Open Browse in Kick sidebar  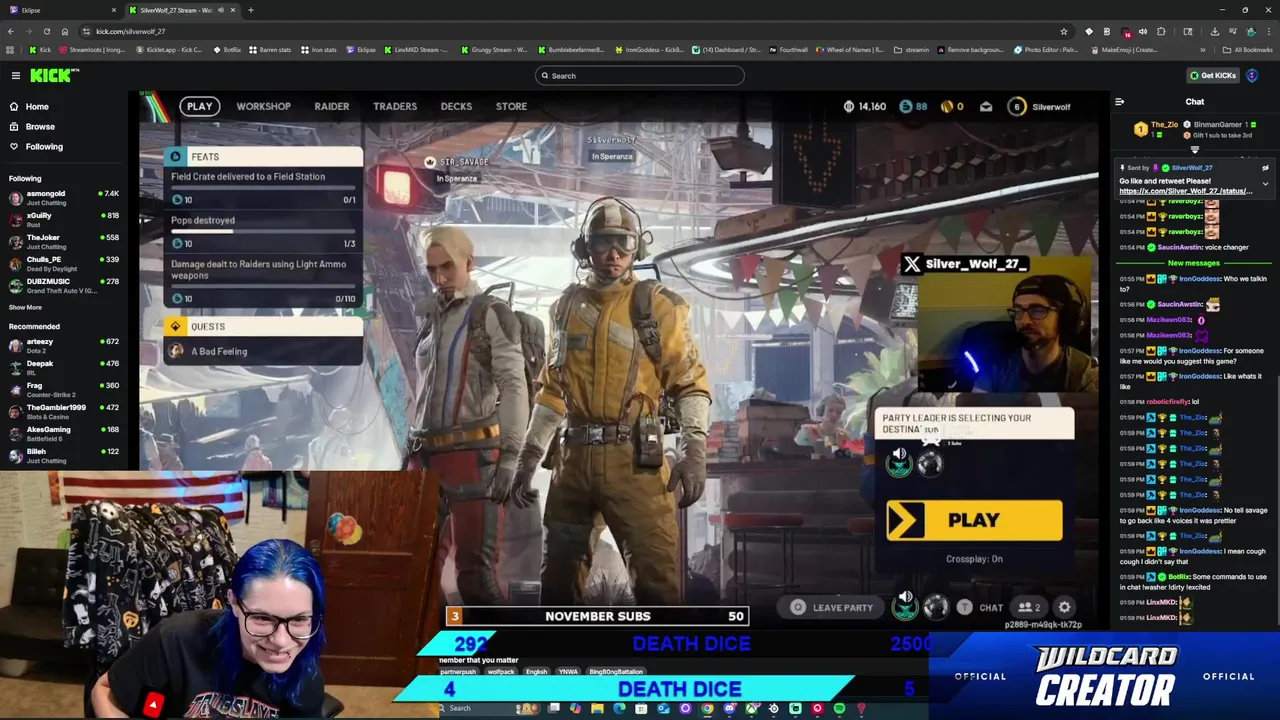[x=40, y=127]
